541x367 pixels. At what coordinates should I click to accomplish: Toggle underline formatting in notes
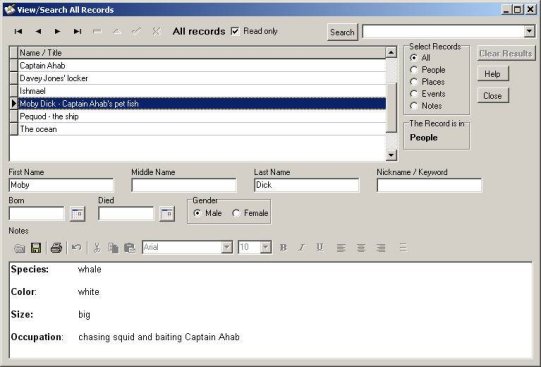[320, 248]
